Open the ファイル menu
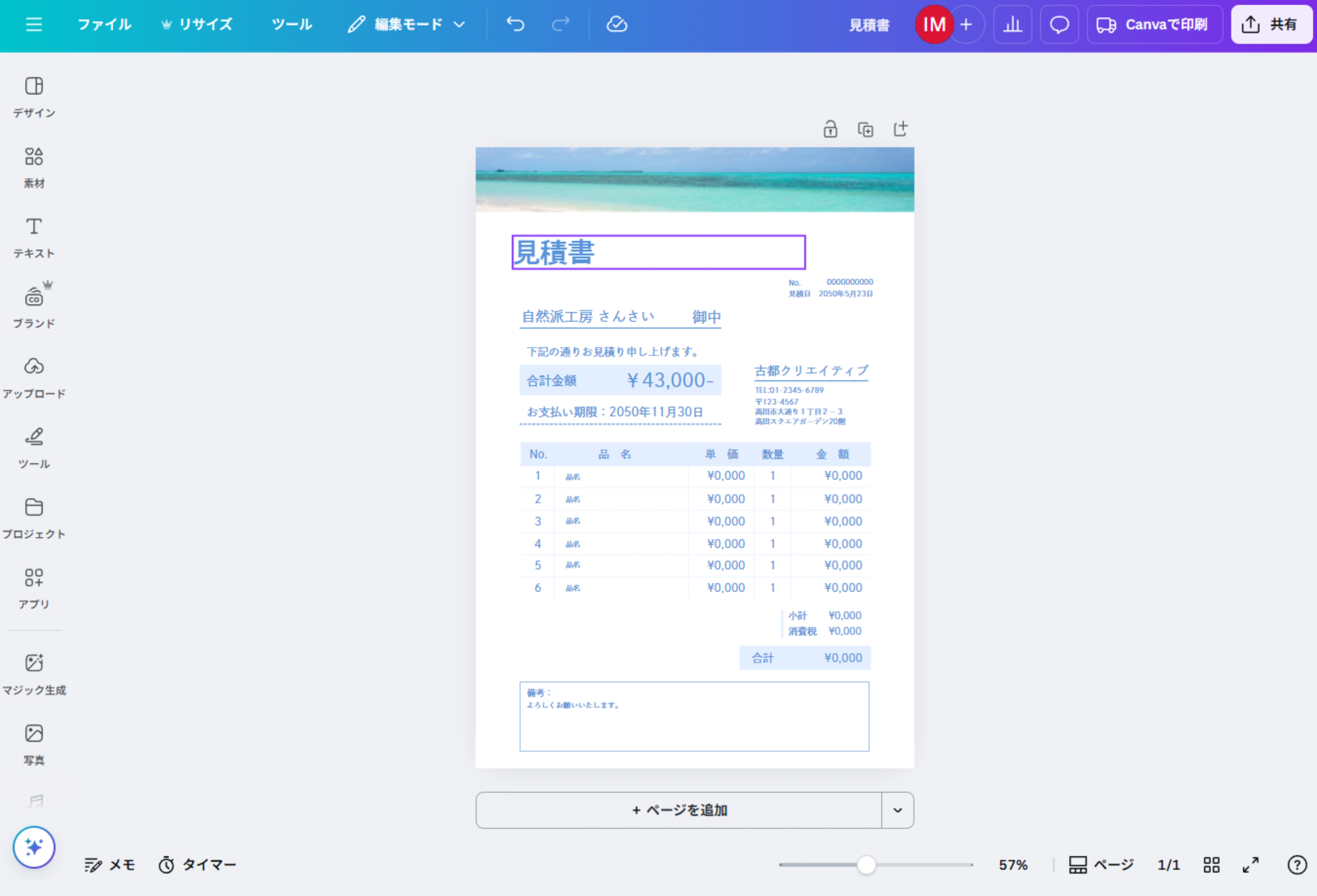 (104, 24)
